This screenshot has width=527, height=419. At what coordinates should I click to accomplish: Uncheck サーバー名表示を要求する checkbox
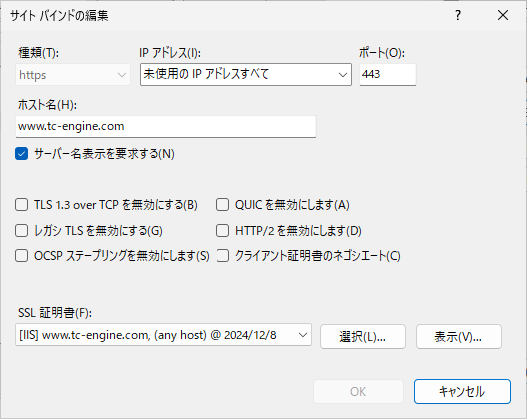coord(22,154)
